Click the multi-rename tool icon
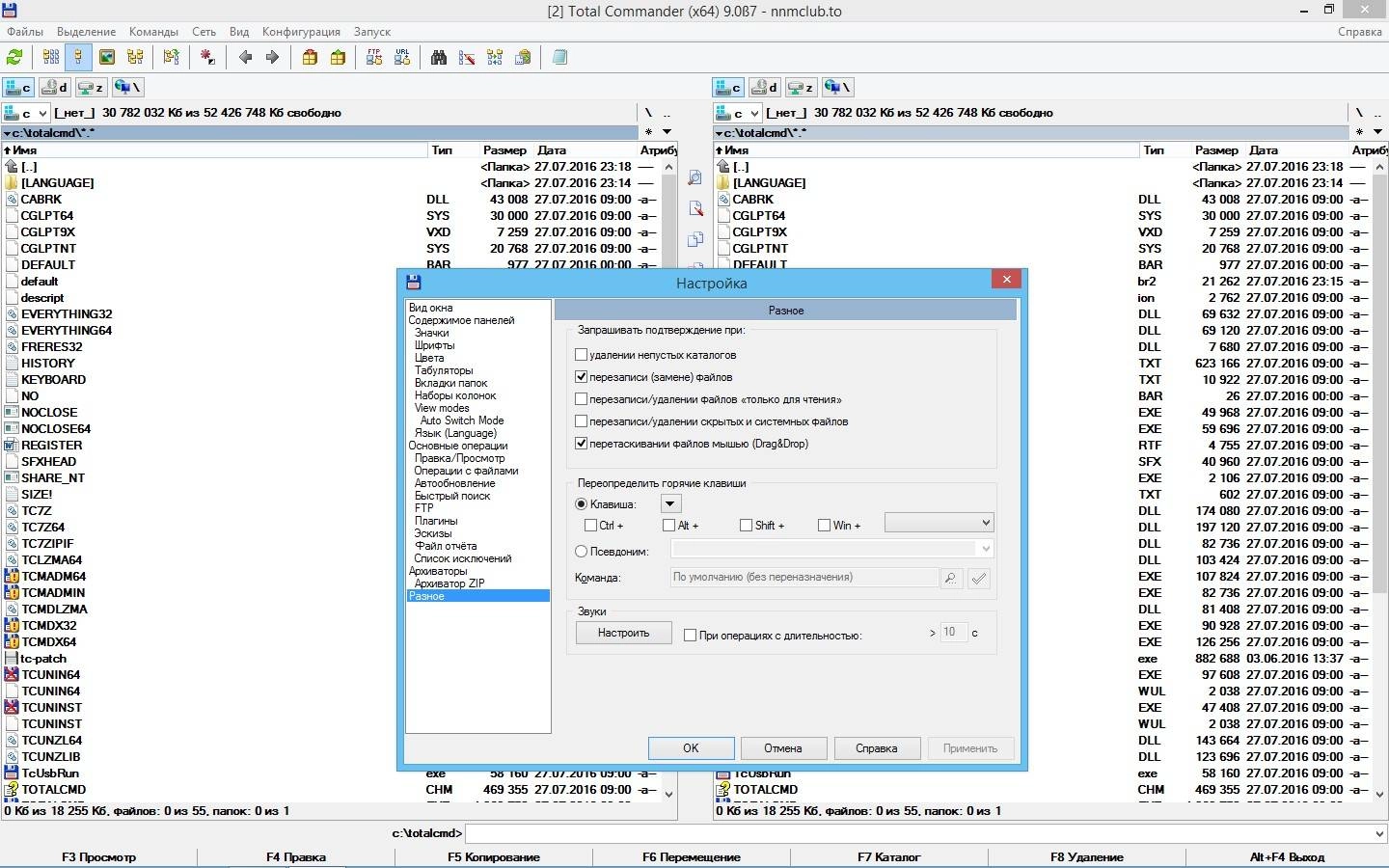This screenshot has height=868, width=1389. coord(467,58)
